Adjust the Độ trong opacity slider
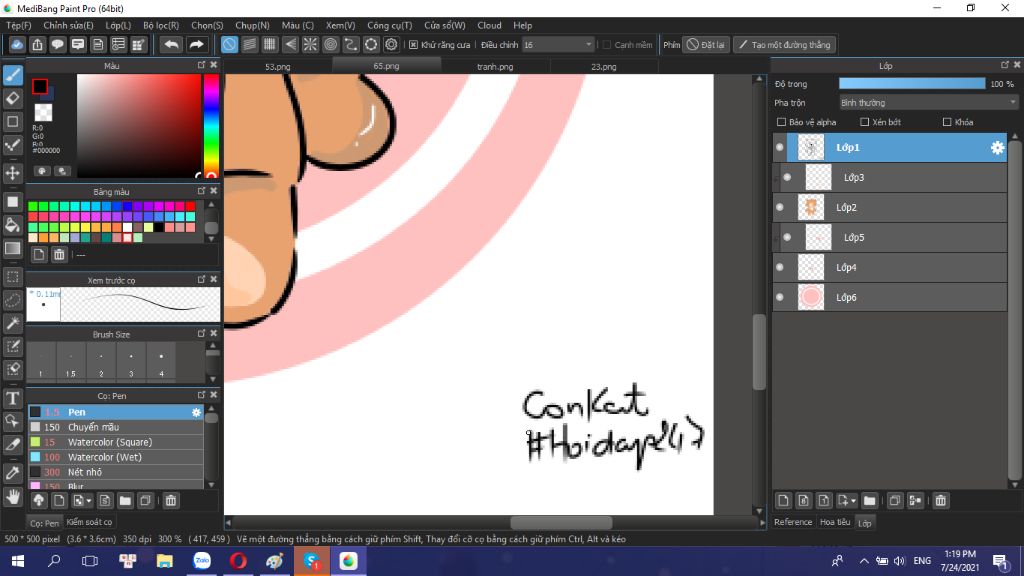1024x576 pixels. pyautogui.click(x=912, y=84)
